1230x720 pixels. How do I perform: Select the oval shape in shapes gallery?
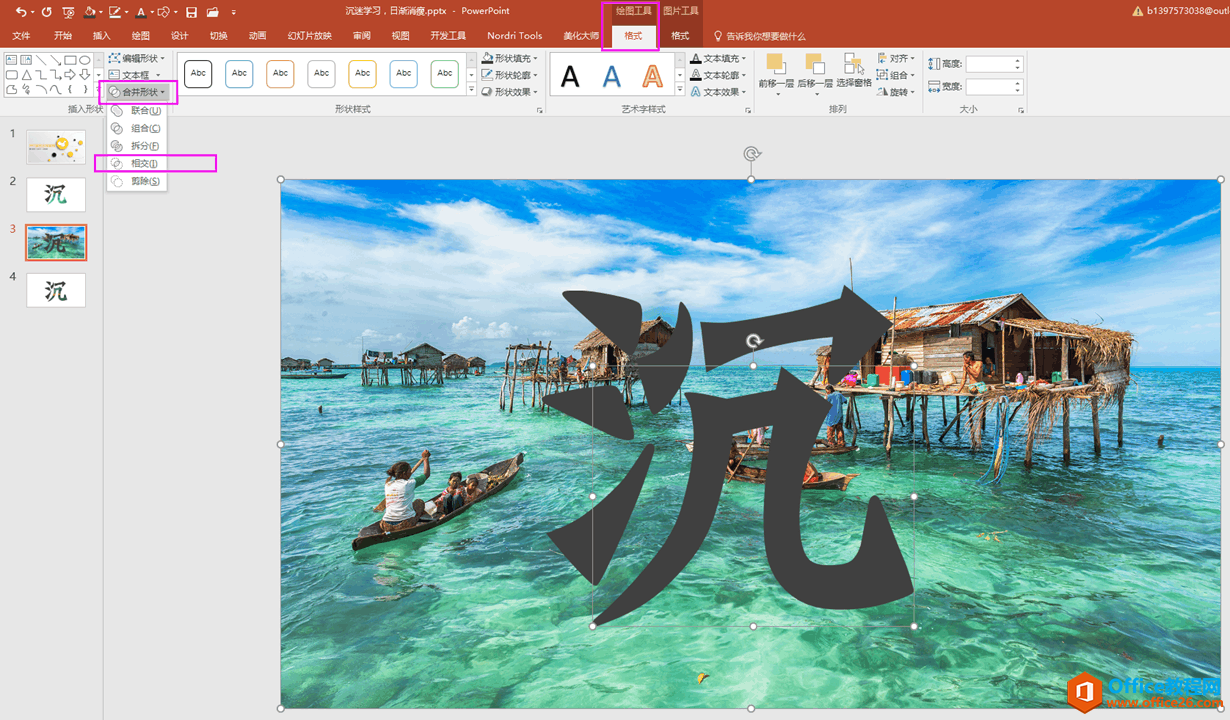(85, 60)
